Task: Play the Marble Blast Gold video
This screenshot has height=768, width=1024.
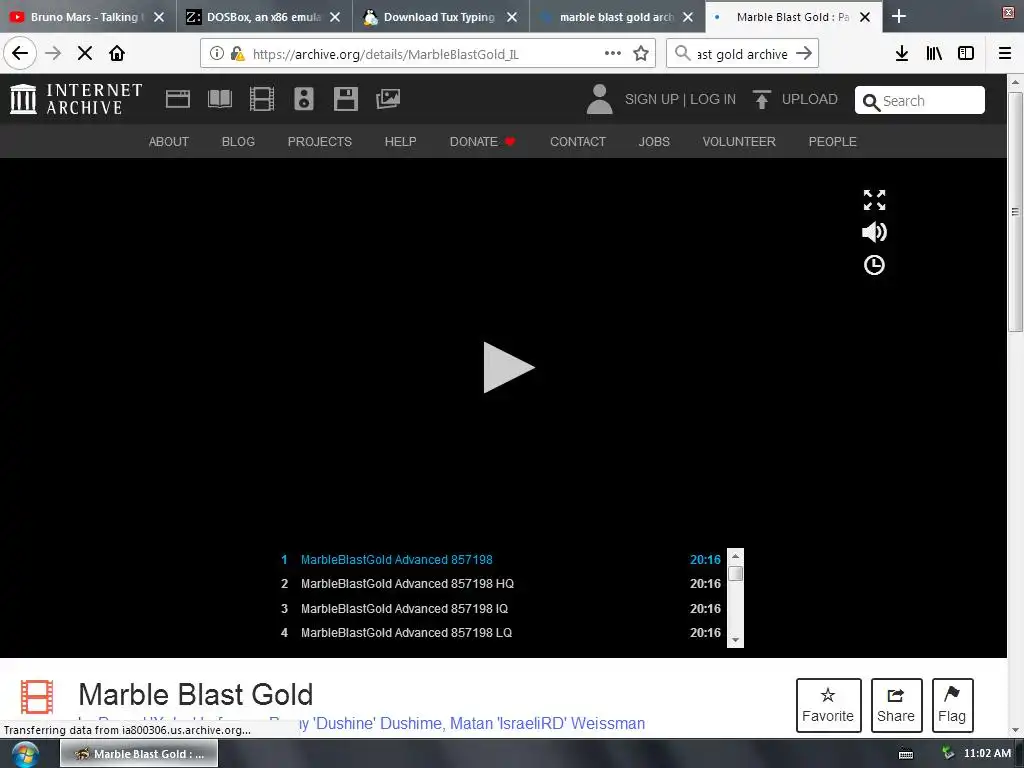Action: [x=509, y=368]
